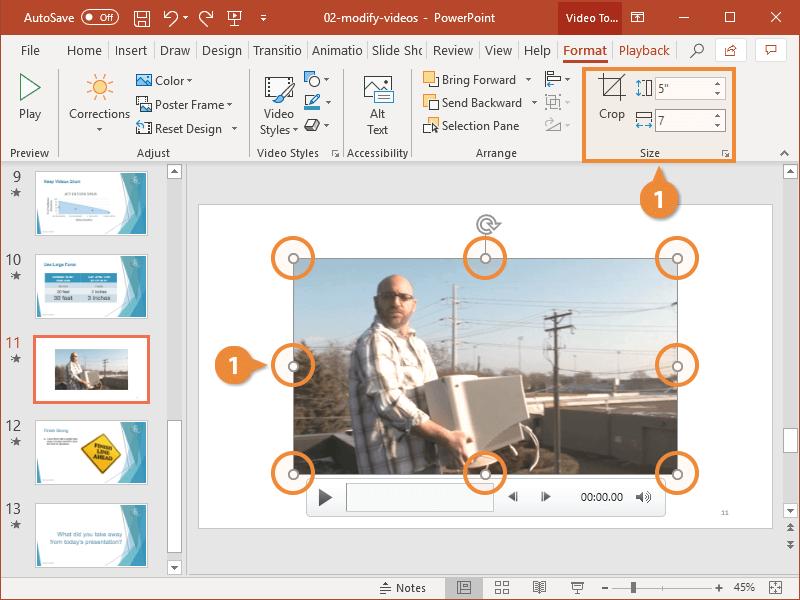The height and width of the screenshot is (600, 800).
Task: Open the Comments icon button
Action: tap(770, 50)
